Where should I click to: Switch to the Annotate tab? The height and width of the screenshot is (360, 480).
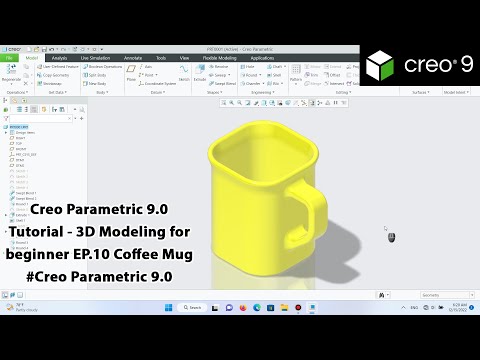pos(133,58)
